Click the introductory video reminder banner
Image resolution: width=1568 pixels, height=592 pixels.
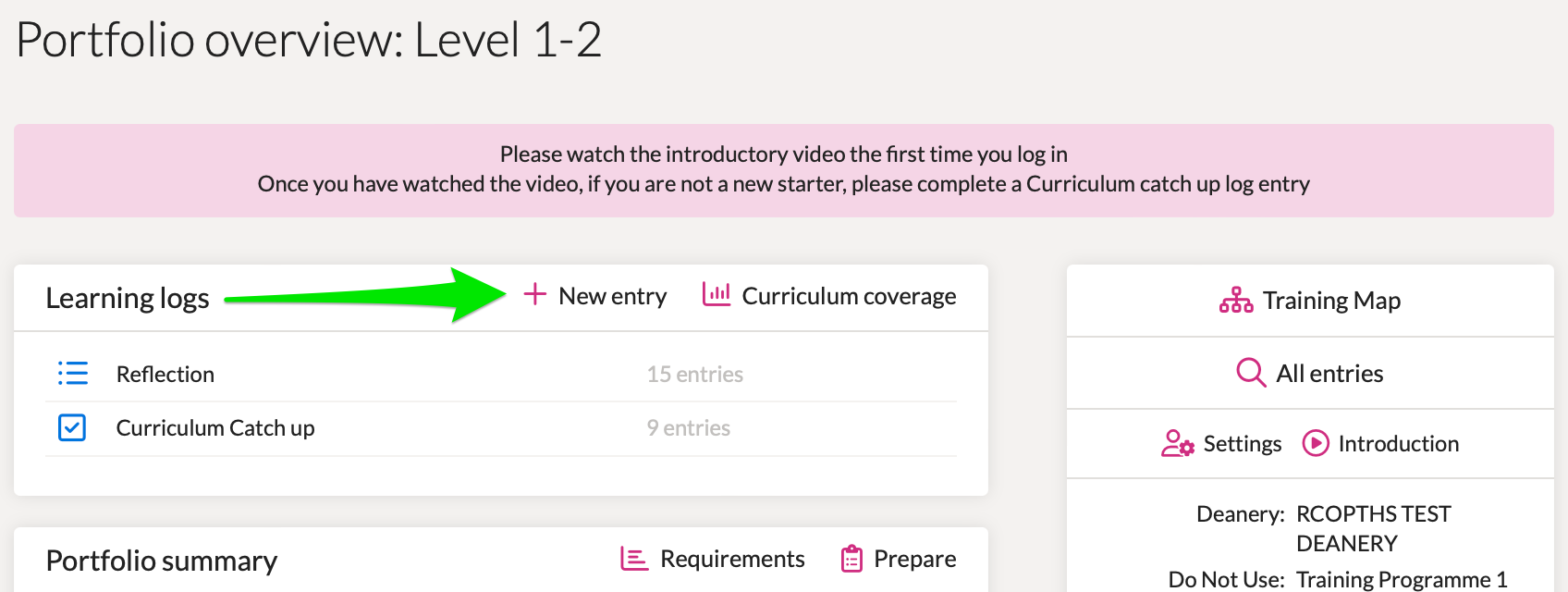click(784, 170)
